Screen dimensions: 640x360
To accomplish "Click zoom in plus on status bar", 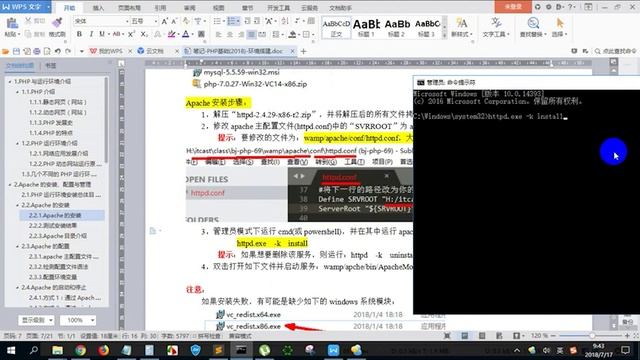I will coord(627,336).
